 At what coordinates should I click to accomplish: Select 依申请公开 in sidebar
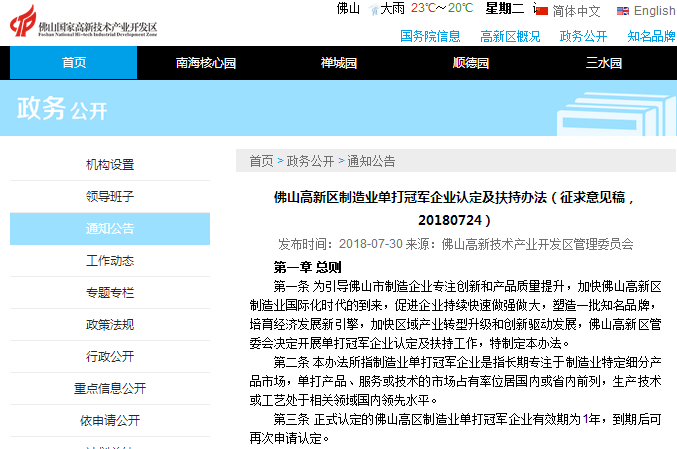pos(110,420)
